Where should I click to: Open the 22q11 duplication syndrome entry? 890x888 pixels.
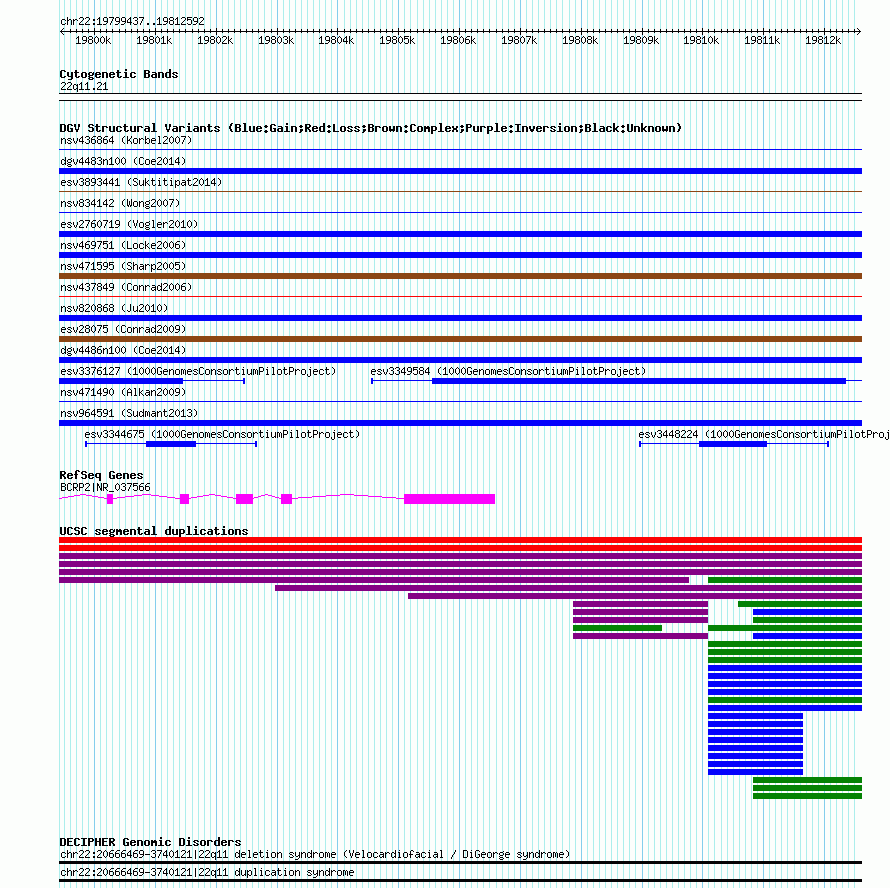[207, 873]
